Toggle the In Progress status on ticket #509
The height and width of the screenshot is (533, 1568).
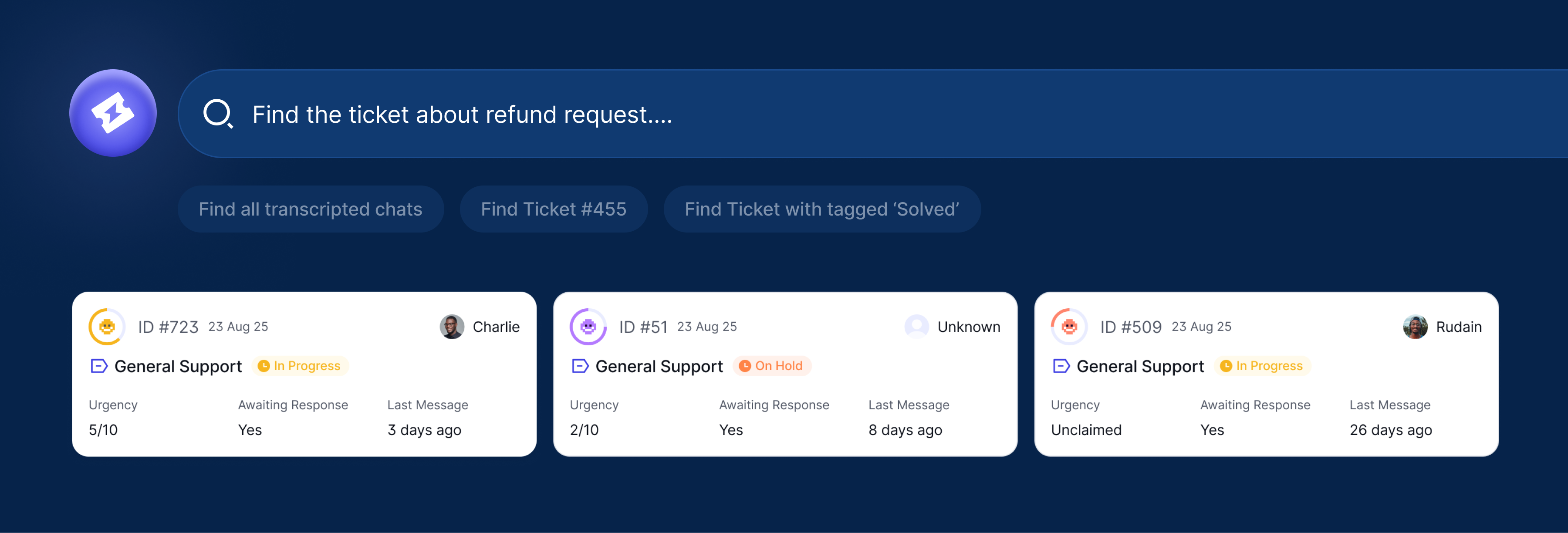[x=1262, y=366]
